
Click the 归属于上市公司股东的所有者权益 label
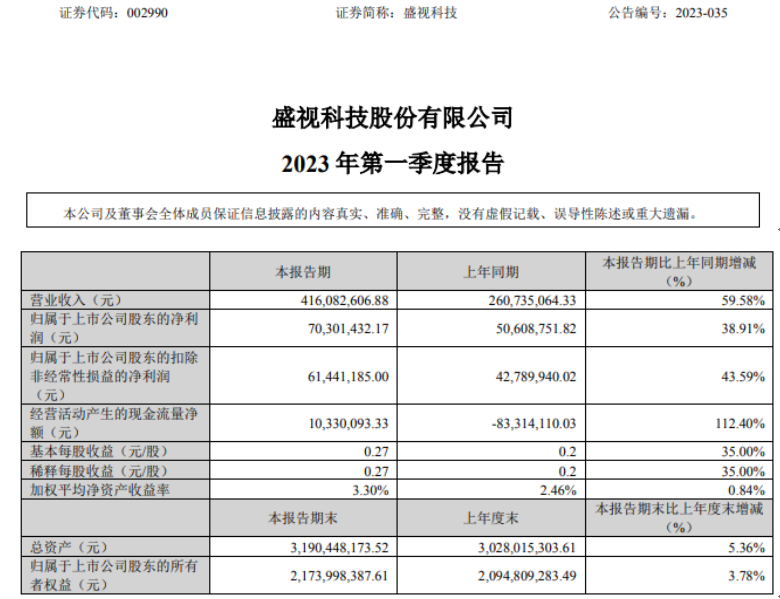(x=114, y=575)
